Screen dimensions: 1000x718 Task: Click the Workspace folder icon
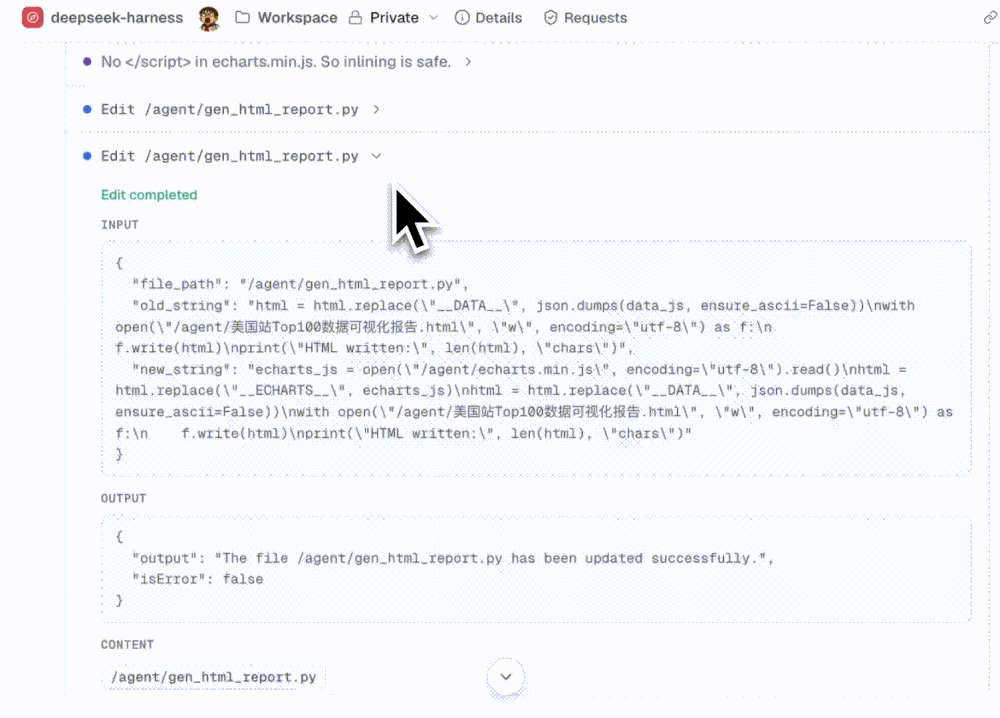242,17
